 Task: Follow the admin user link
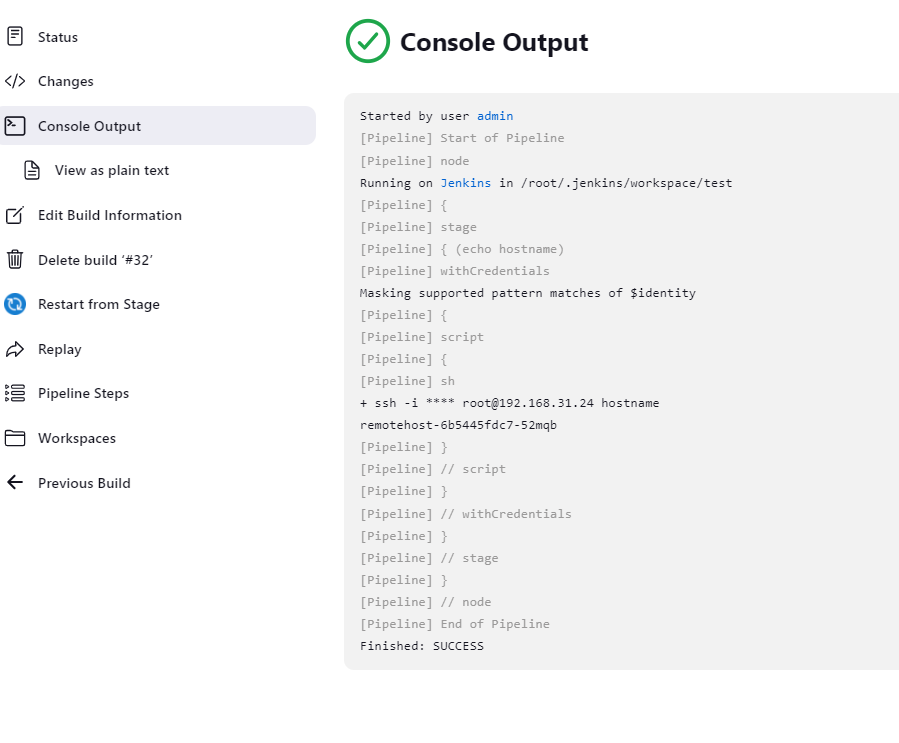[x=495, y=116]
